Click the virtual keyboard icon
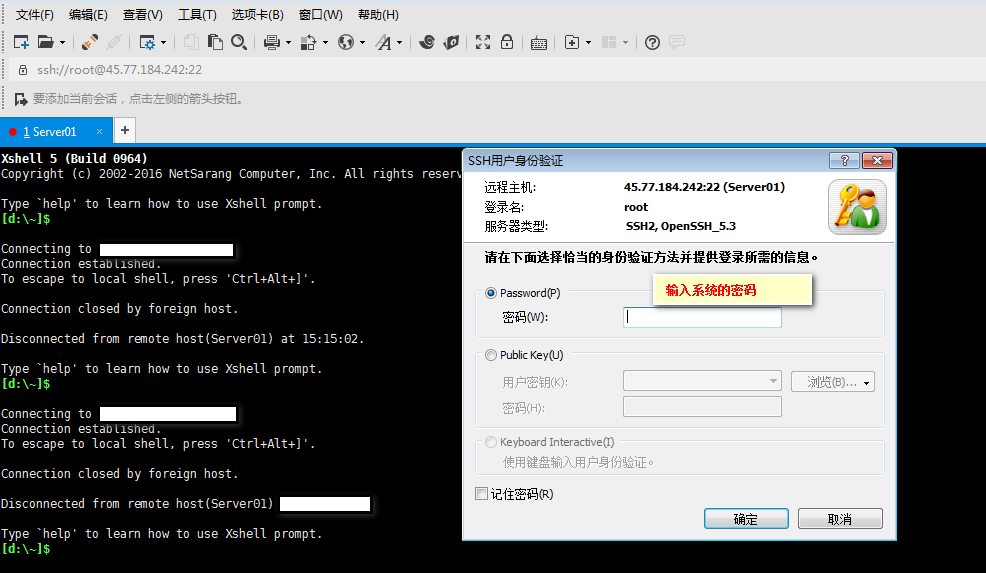Screen dimensions: 986x573 click(539, 43)
